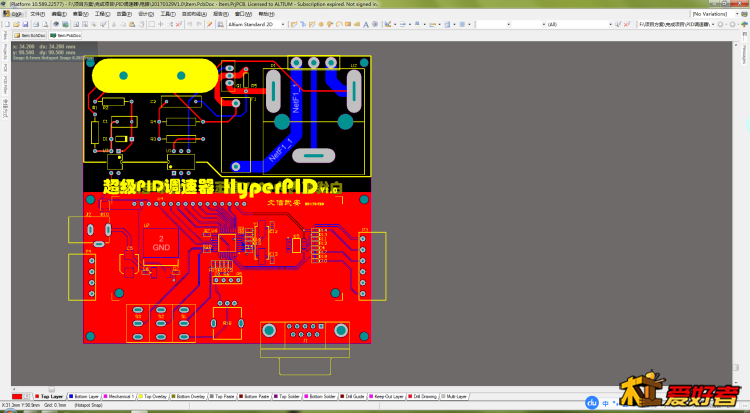Select the Bottom Overlay layer tab
Viewport: 750px width, 413px height.
click(188, 396)
